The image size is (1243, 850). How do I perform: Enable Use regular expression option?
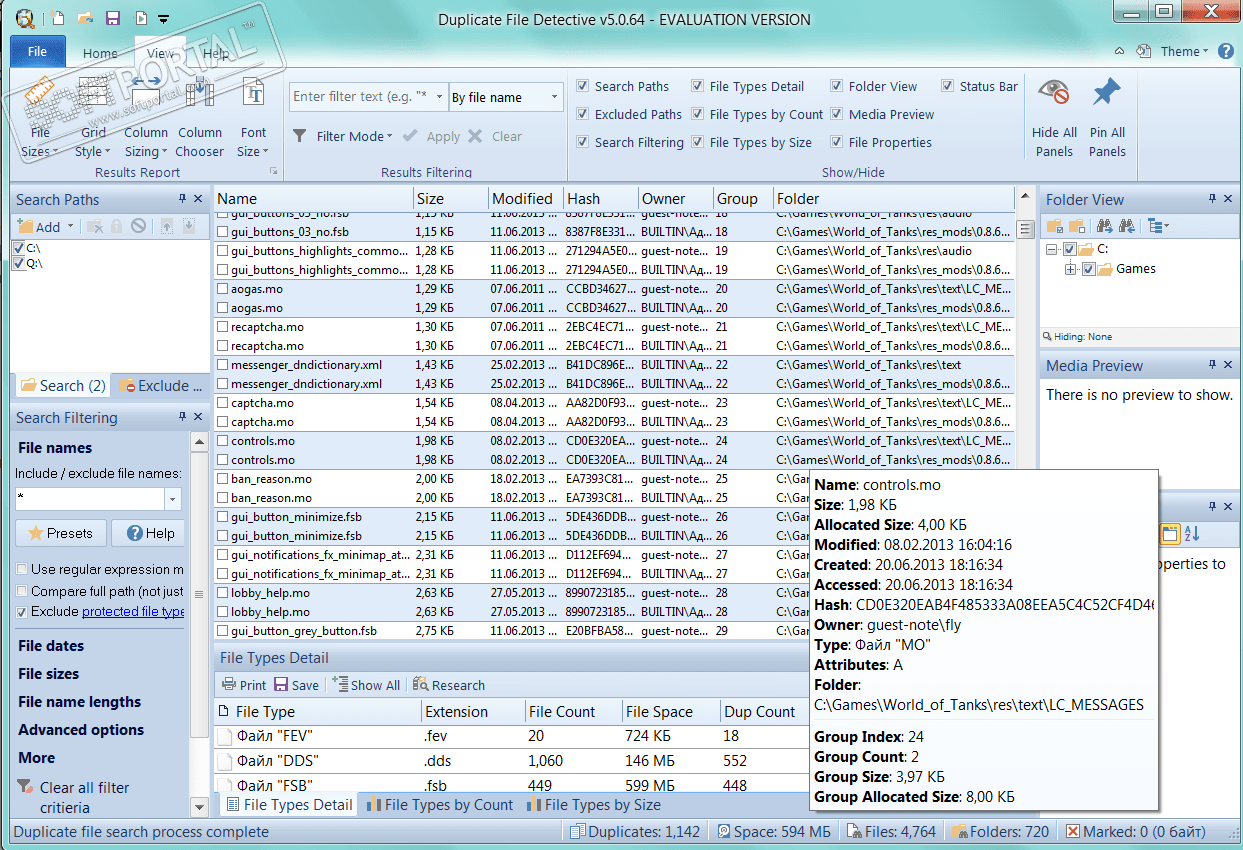click(22, 569)
